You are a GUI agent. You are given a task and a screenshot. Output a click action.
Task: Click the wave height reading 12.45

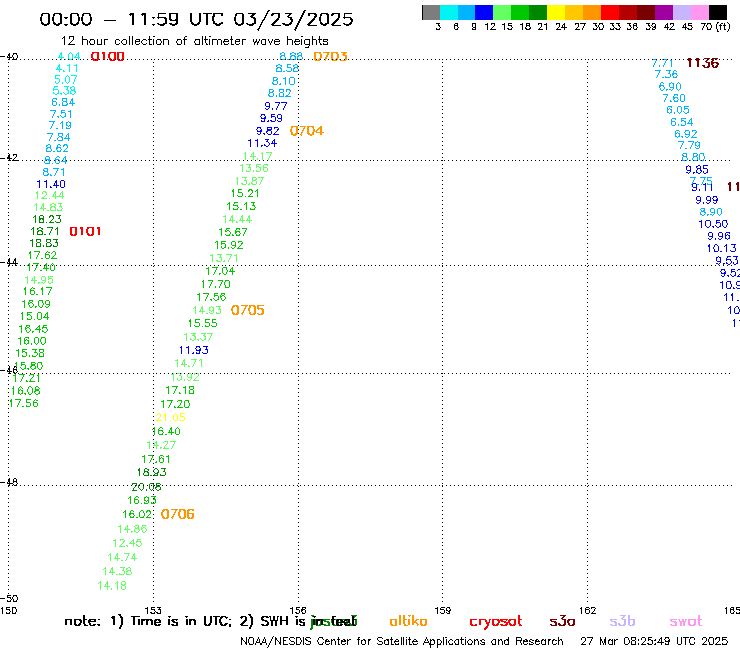tap(127, 543)
